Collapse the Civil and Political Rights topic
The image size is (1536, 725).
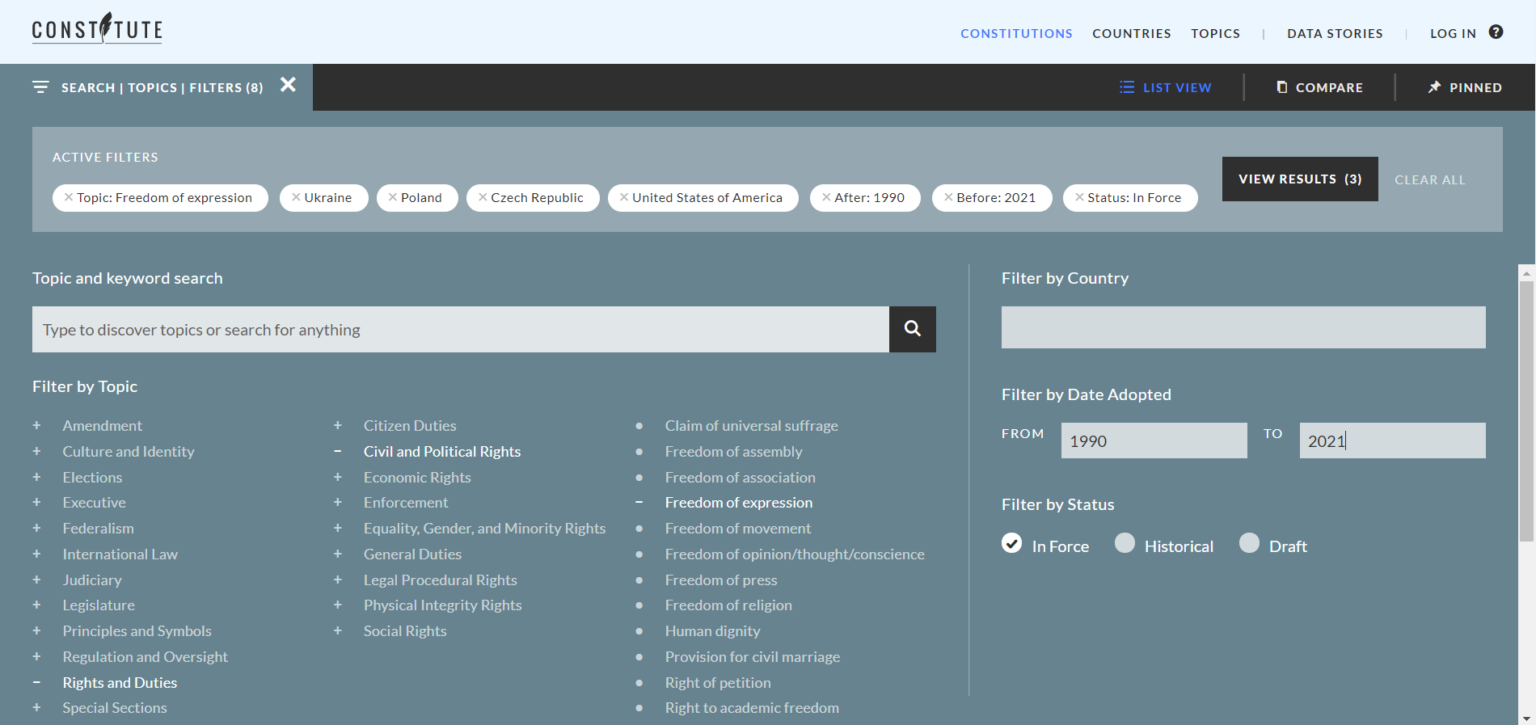tap(338, 452)
